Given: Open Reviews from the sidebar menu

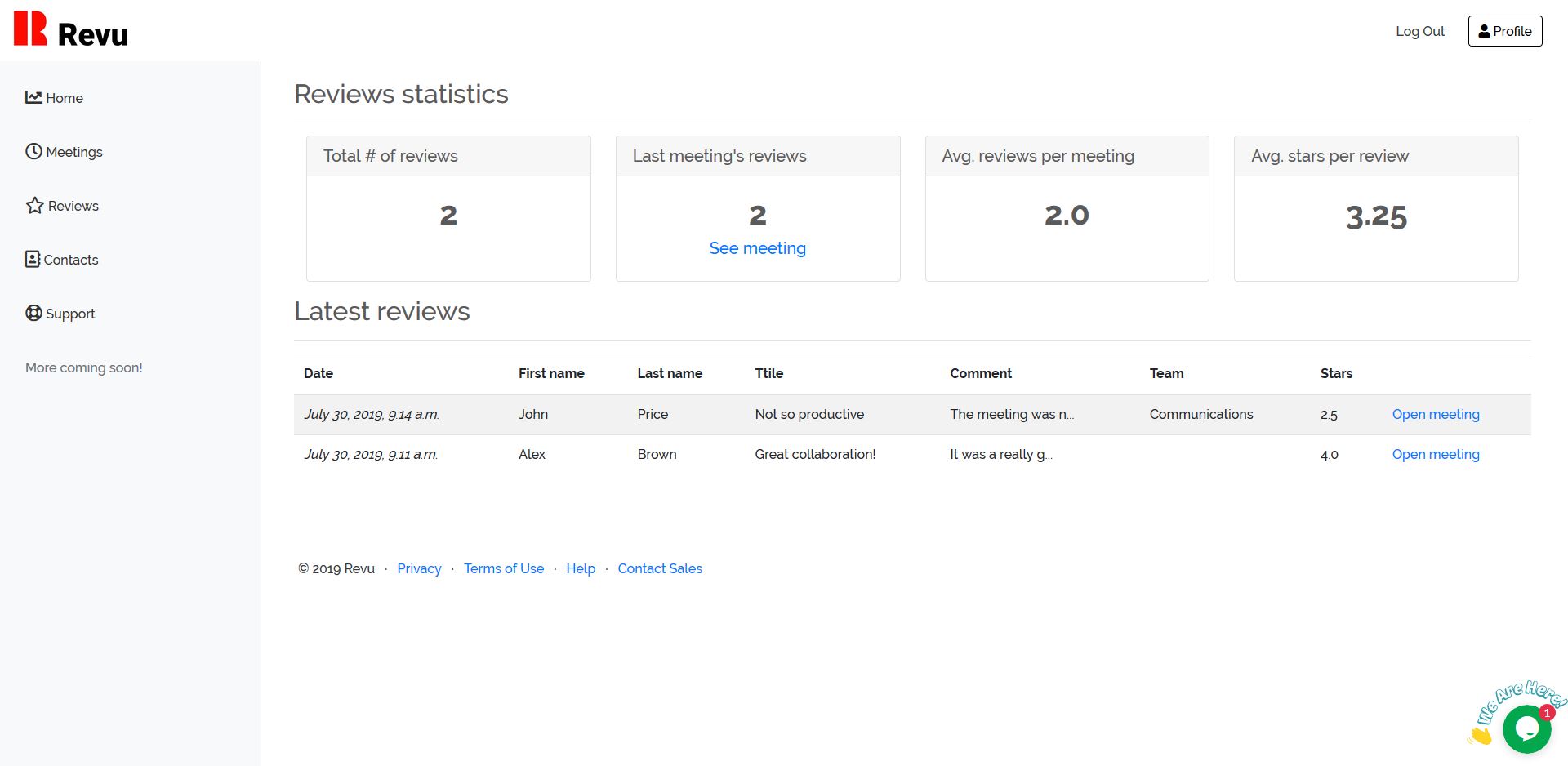Looking at the screenshot, I should point(73,206).
